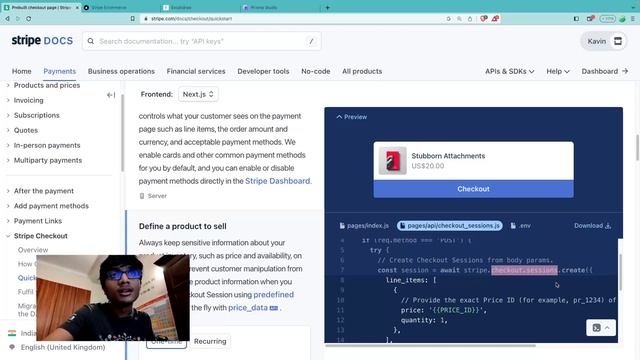The height and width of the screenshot is (360, 640).
Task: Click the Download arrow icon
Action: [x=608, y=226]
